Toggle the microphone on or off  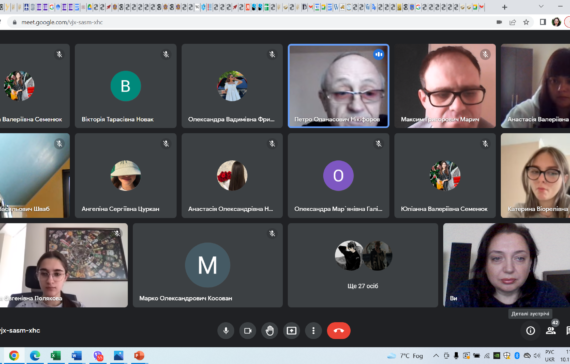point(226,331)
